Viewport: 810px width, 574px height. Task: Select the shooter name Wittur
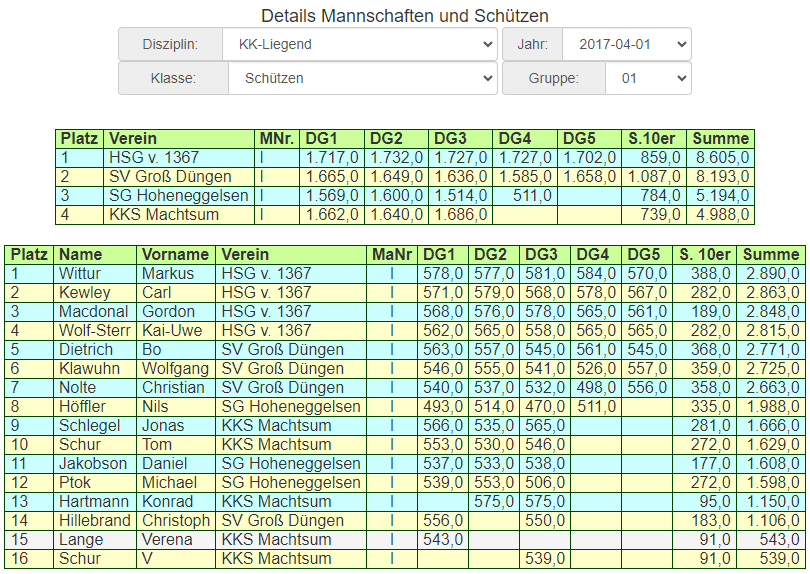point(80,274)
